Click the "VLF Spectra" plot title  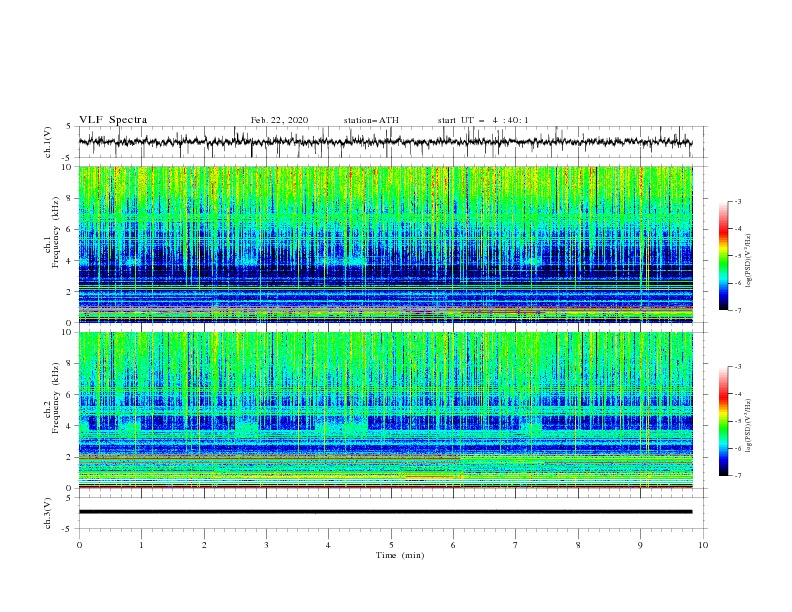pyautogui.click(x=113, y=120)
